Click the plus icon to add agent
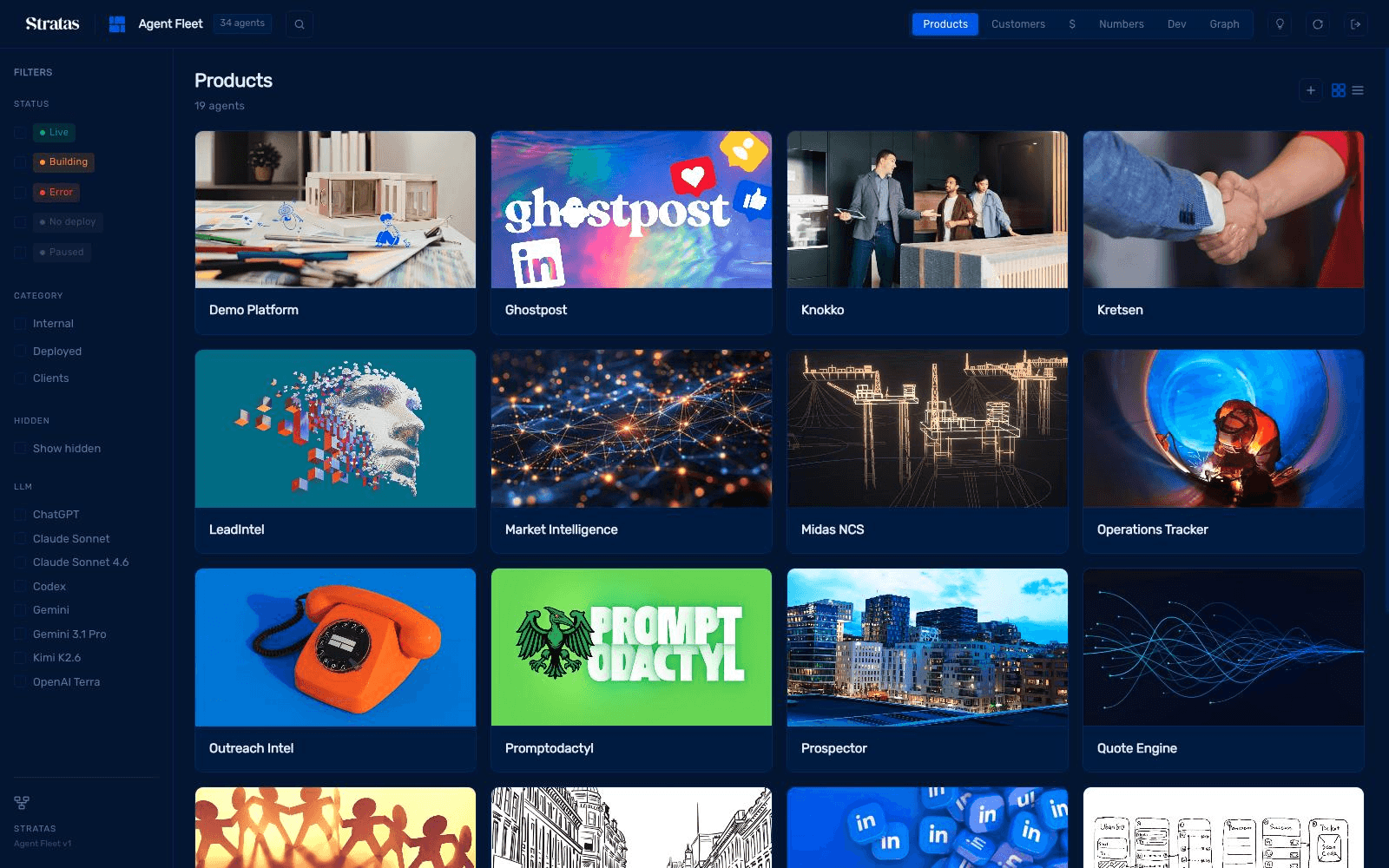 pos(1311,90)
